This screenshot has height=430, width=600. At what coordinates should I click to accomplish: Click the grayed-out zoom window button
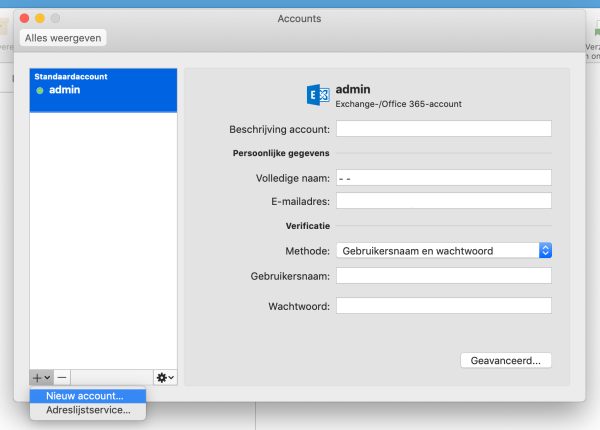point(55,18)
